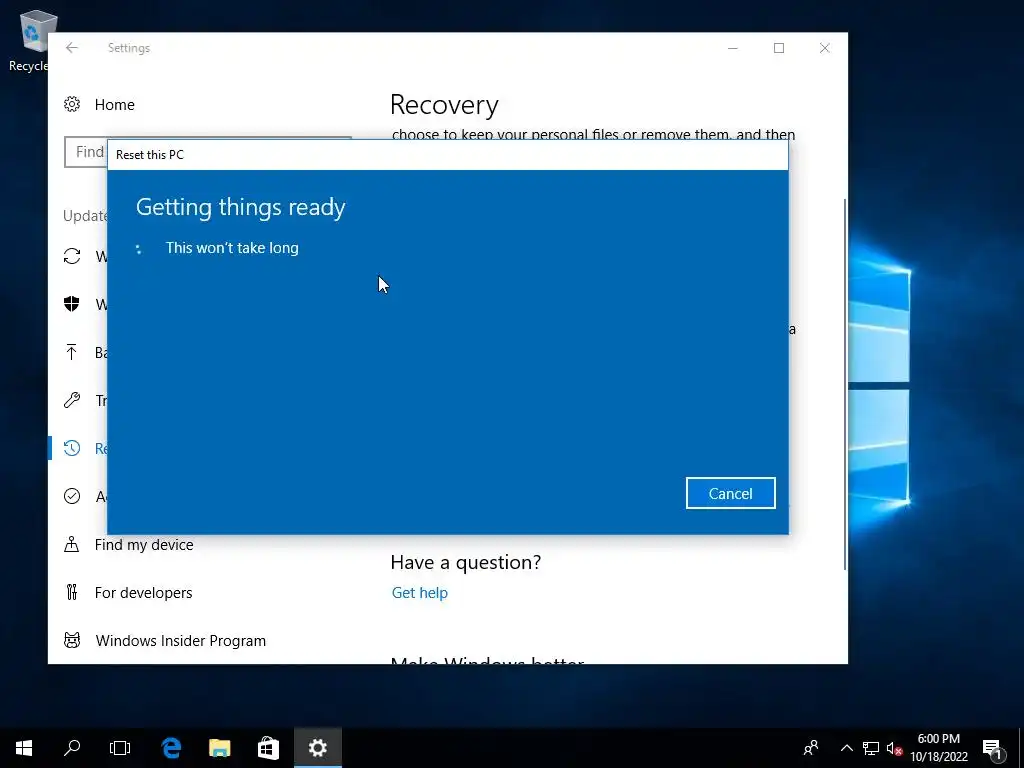Click the Settings gear taskbar icon

click(x=317, y=748)
